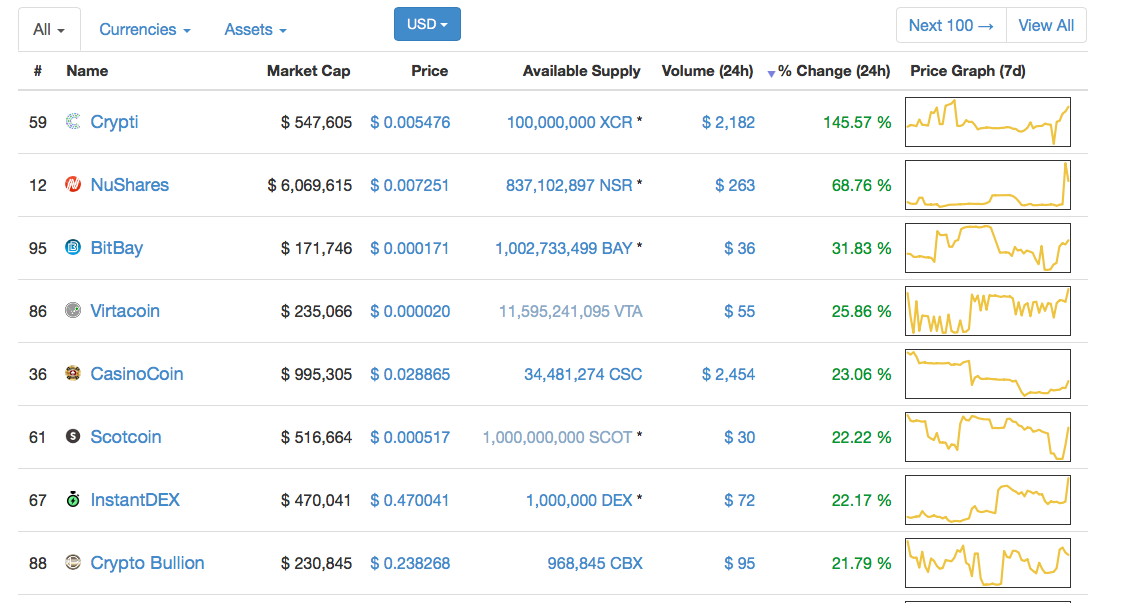The image size is (1123, 603).
Task: Click the CasinoCoin logo icon
Action: [x=73, y=374]
